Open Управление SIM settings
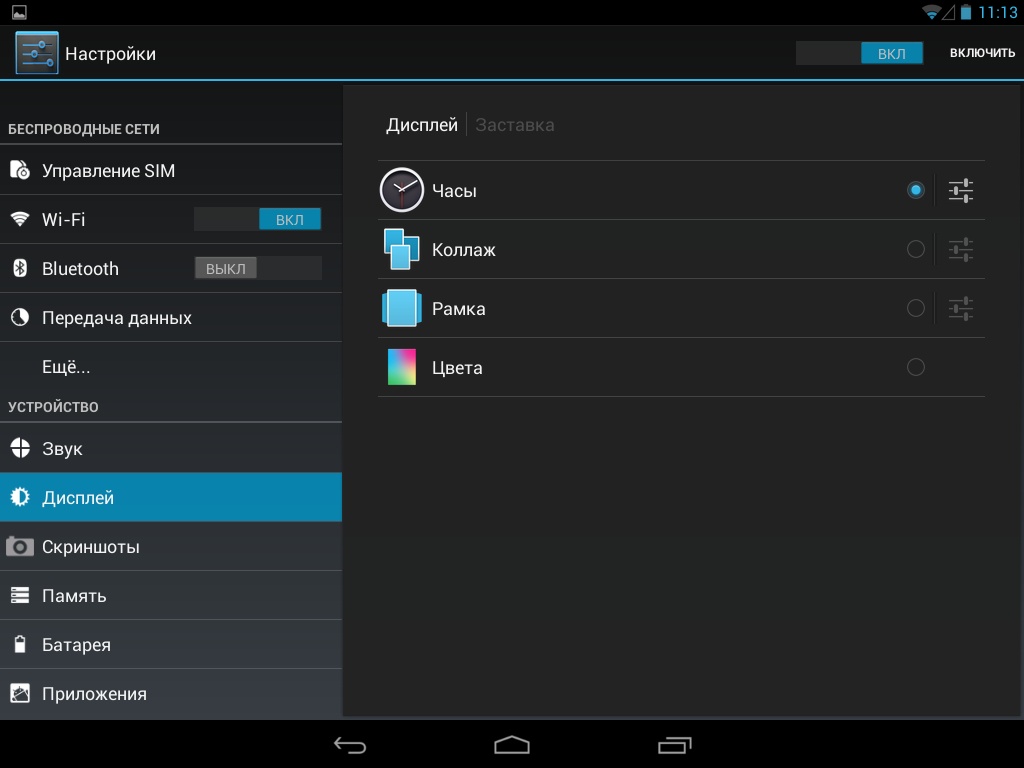Image resolution: width=1024 pixels, height=768 pixels. pyautogui.click(x=108, y=171)
